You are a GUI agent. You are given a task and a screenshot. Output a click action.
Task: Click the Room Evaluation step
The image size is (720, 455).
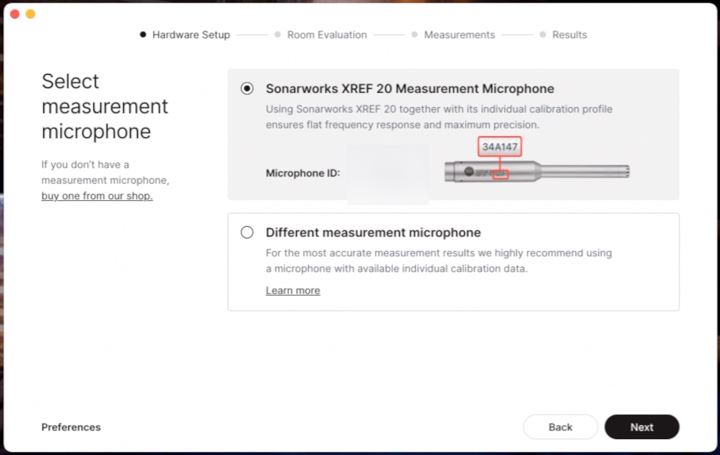point(321,35)
